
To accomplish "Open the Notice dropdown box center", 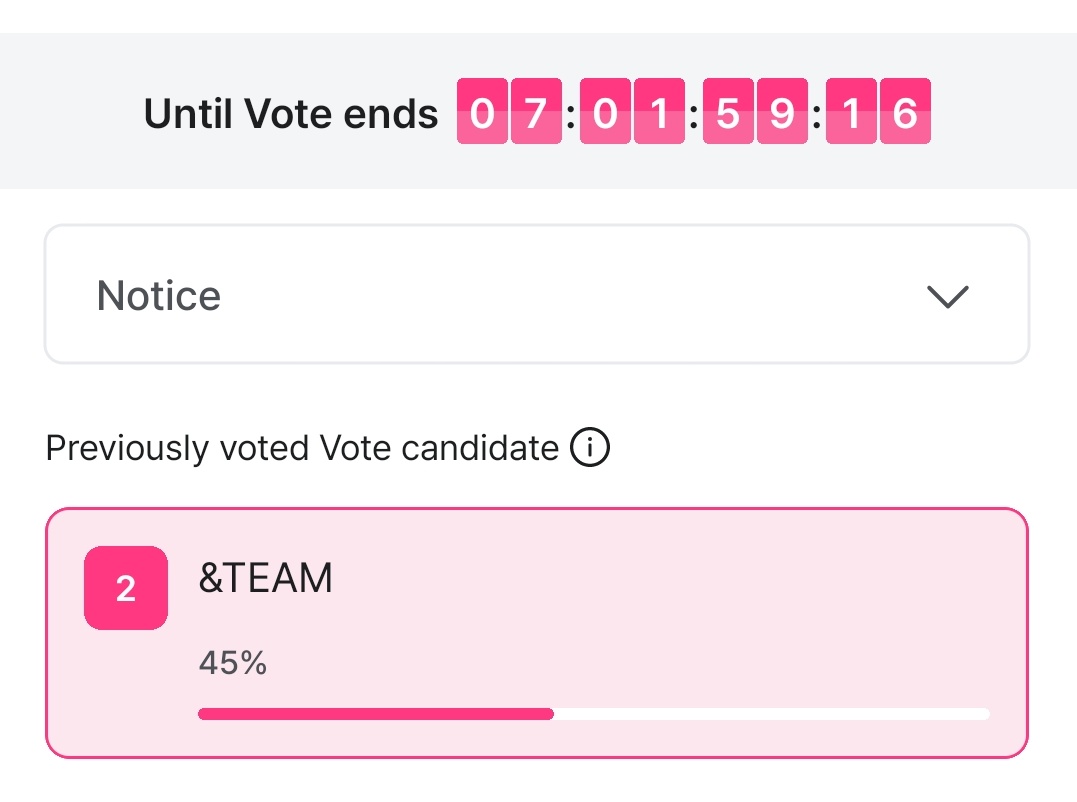I will [x=537, y=294].
